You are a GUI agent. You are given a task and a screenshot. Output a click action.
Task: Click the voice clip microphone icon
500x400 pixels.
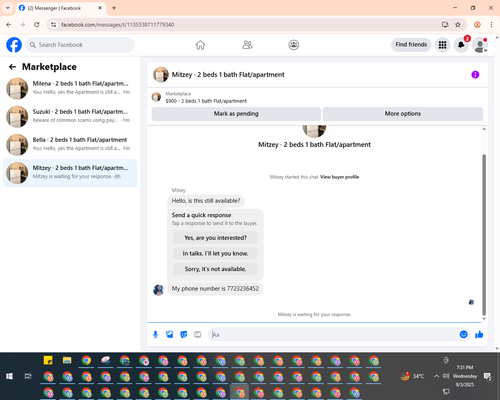pyautogui.click(x=155, y=334)
